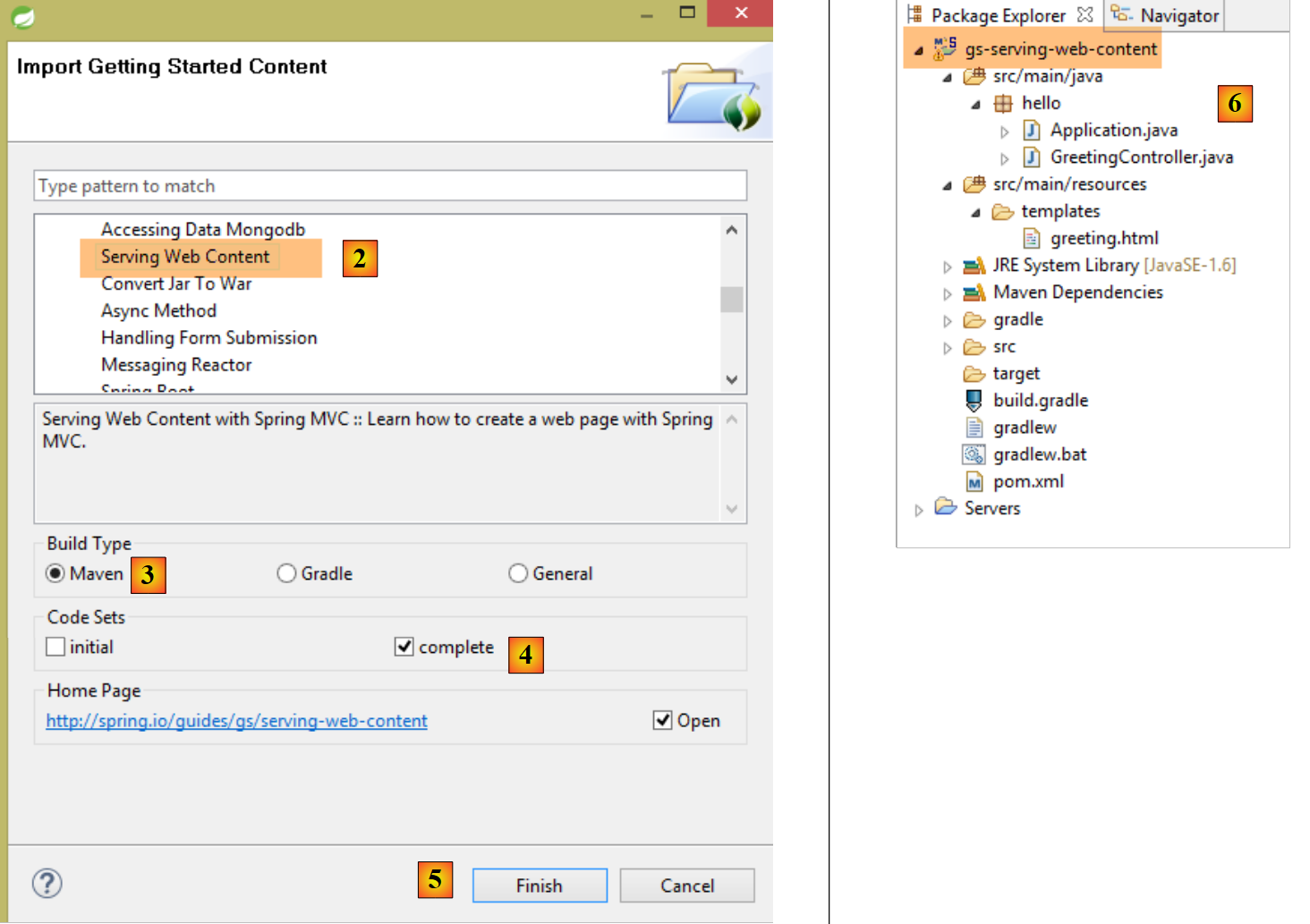
Task: Switch to the Navigator tab
Action: (x=1165, y=15)
